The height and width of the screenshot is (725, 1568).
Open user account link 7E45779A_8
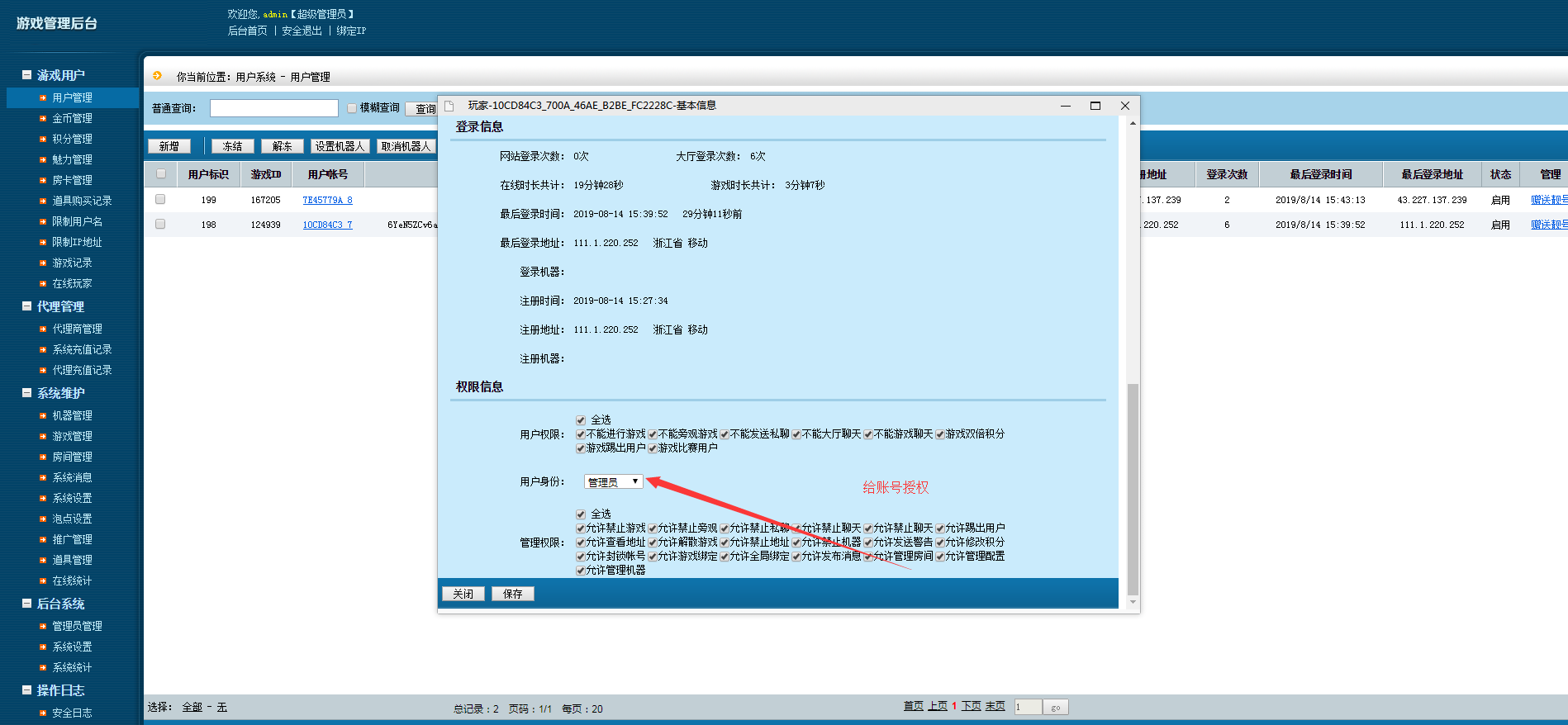(327, 200)
